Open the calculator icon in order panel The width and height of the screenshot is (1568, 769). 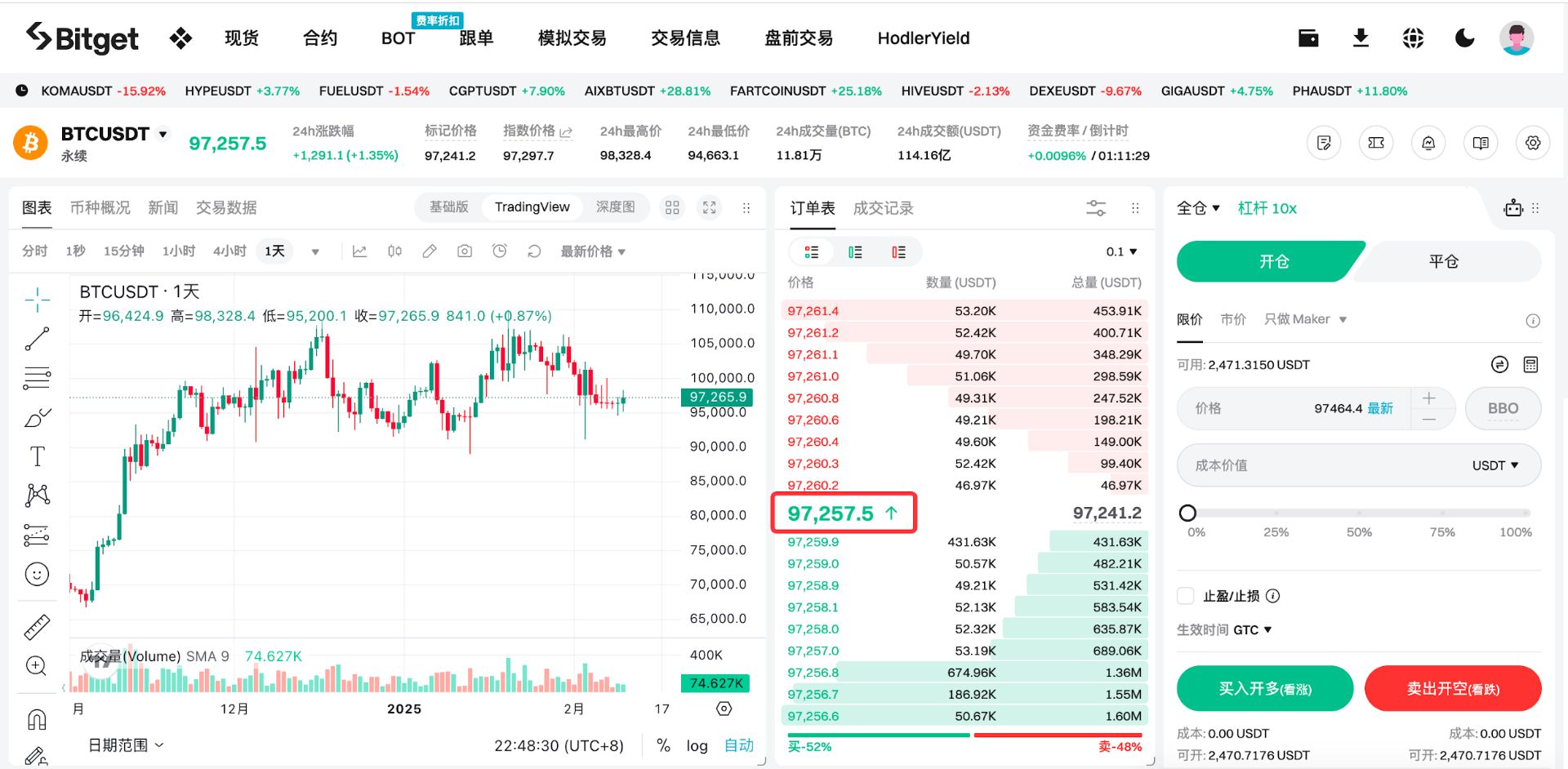(1530, 365)
